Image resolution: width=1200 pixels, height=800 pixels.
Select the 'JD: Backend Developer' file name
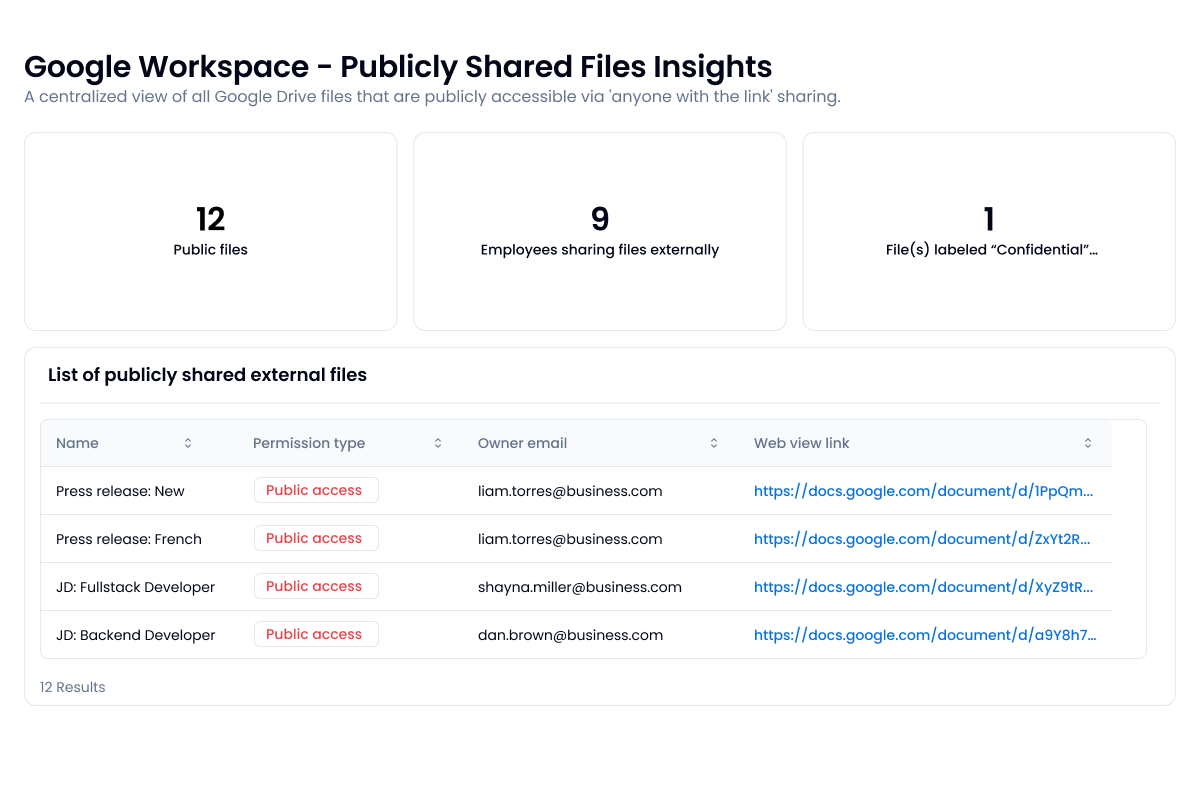135,634
